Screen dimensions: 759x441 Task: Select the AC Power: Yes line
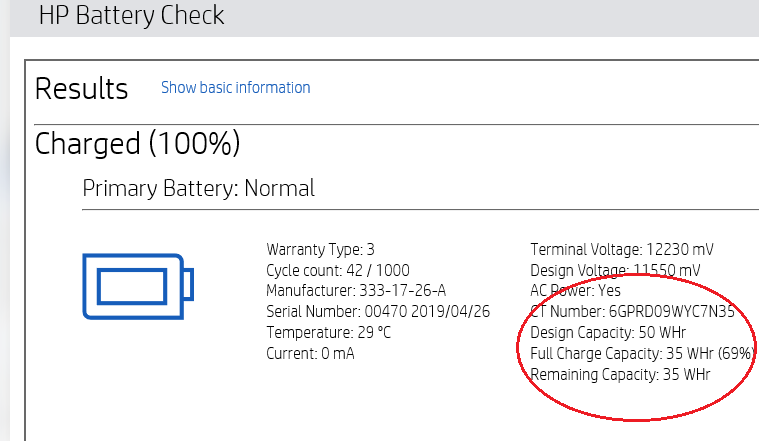575,290
